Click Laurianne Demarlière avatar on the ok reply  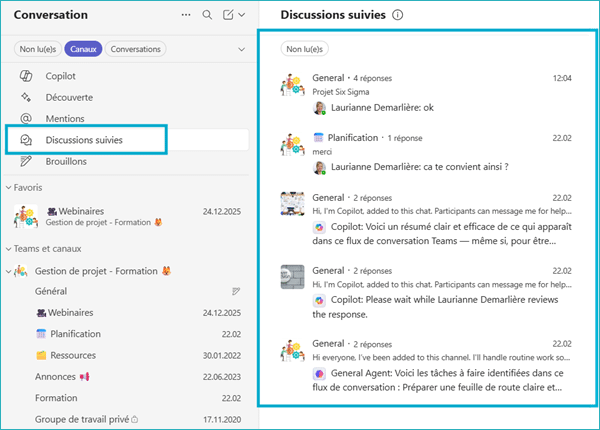319,108
